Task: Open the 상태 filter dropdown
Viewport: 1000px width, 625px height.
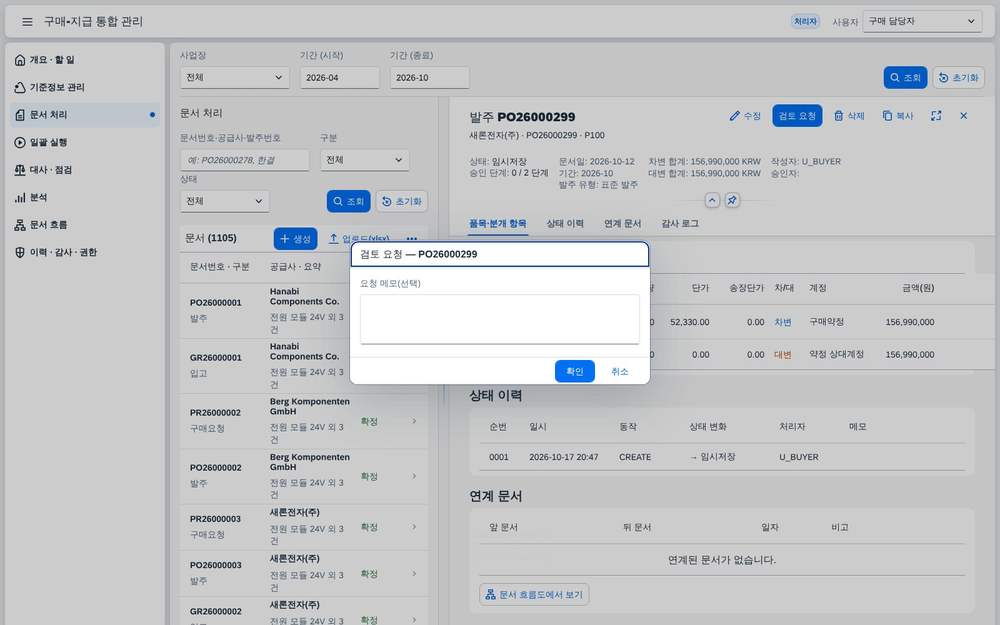Action: tap(224, 201)
